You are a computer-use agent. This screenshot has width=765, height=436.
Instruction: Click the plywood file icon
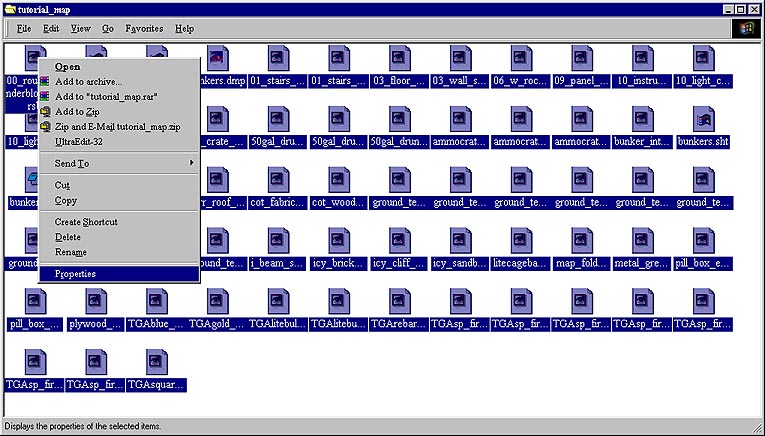click(x=95, y=302)
